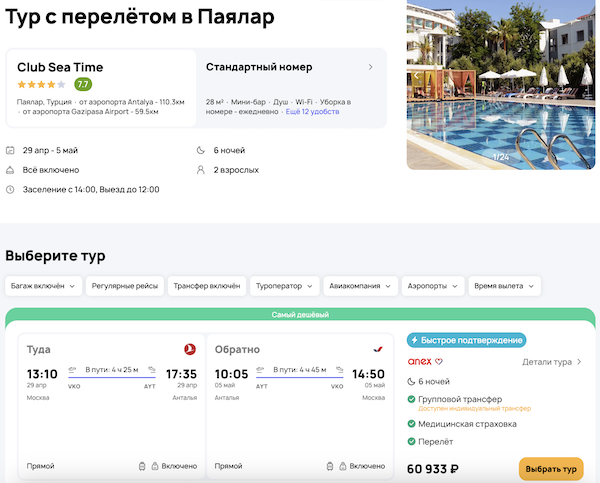Toggle the Трансфер включён filter
Image resolution: width=600 pixels, height=483 pixels.
pyautogui.click(x=206, y=286)
